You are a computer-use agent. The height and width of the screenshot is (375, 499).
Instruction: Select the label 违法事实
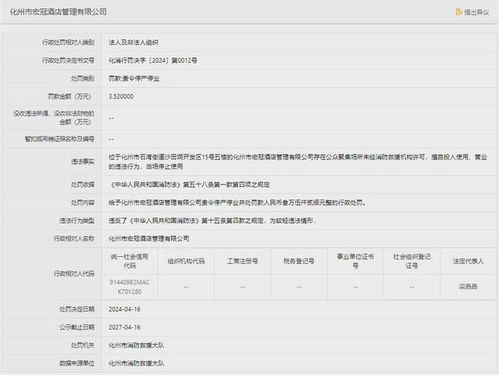tap(82, 161)
